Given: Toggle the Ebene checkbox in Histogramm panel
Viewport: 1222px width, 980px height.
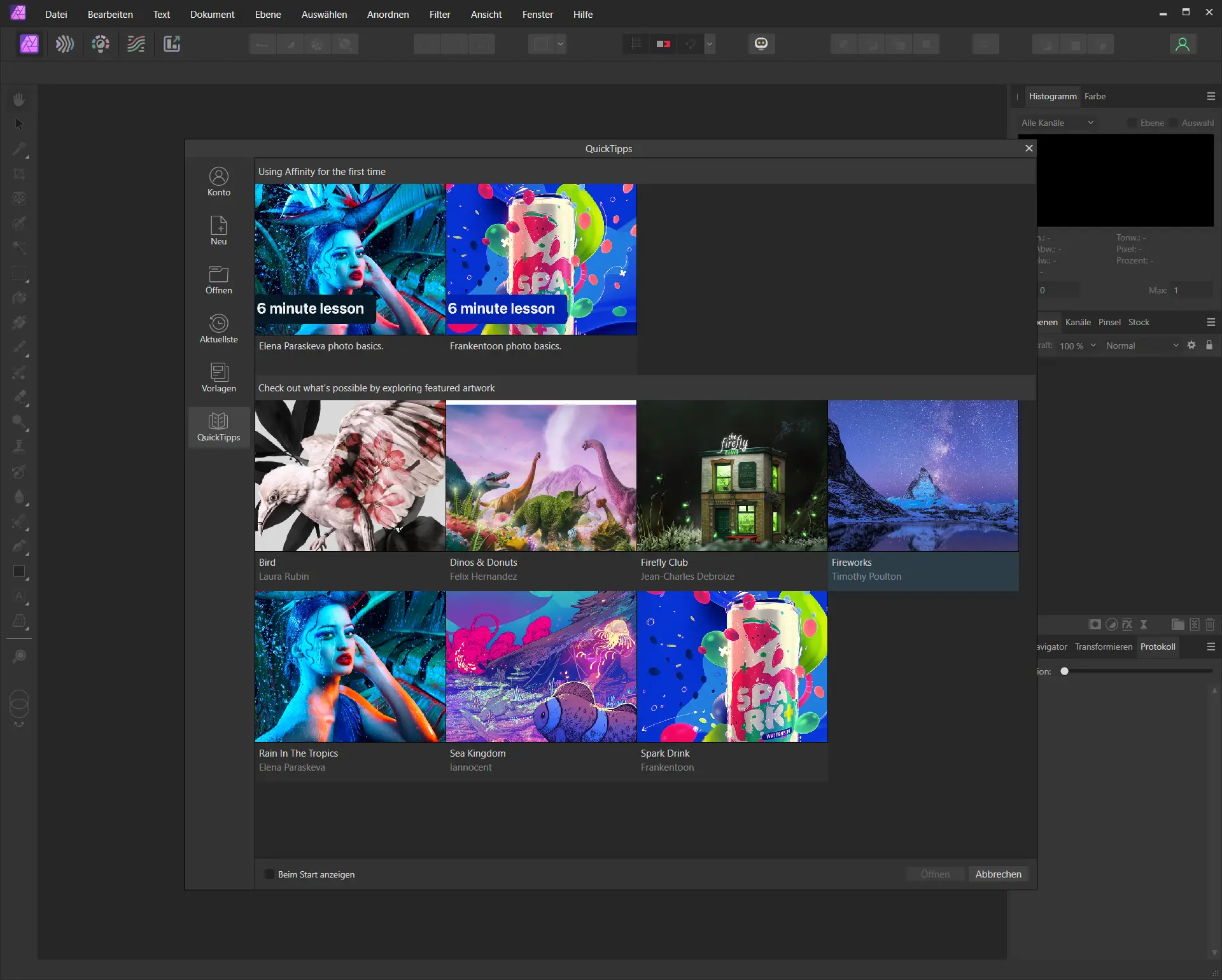Looking at the screenshot, I should click(1132, 123).
